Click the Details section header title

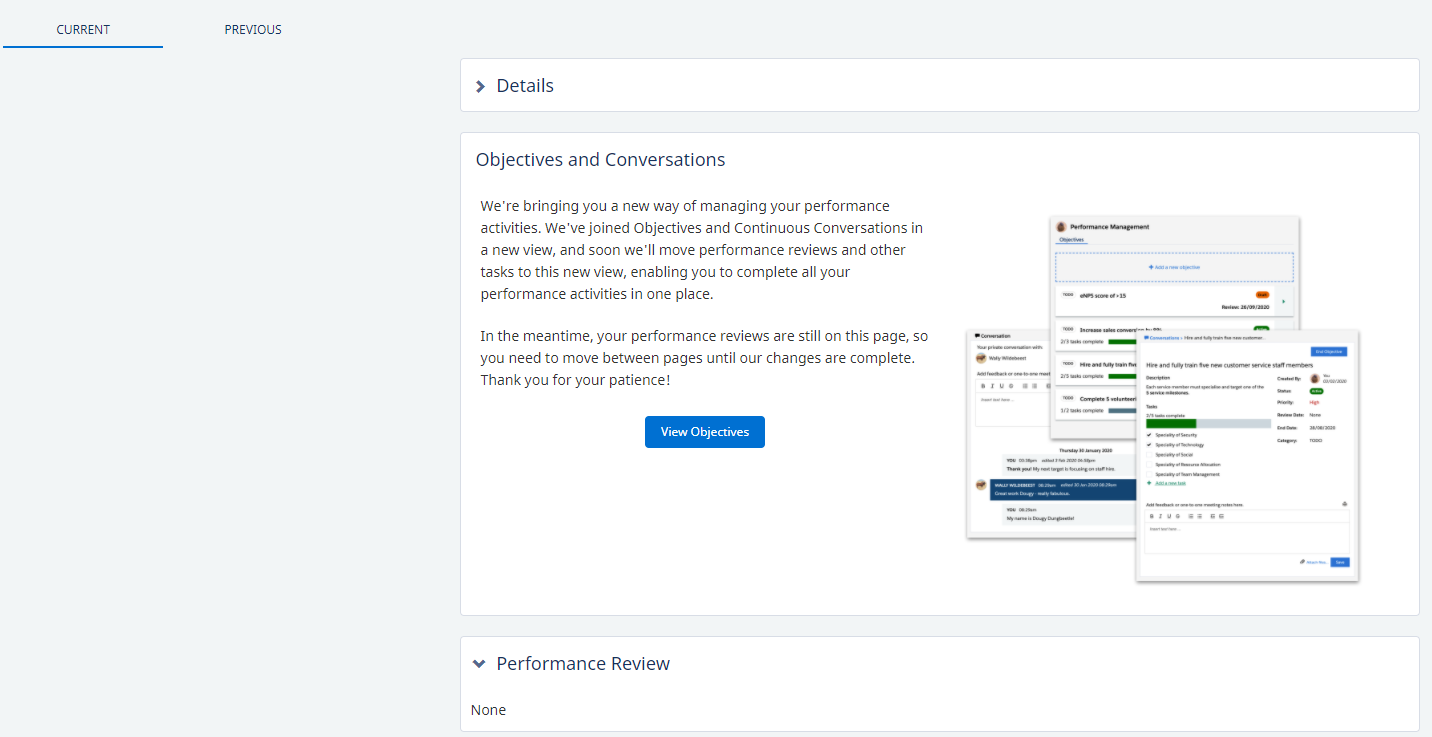(525, 86)
